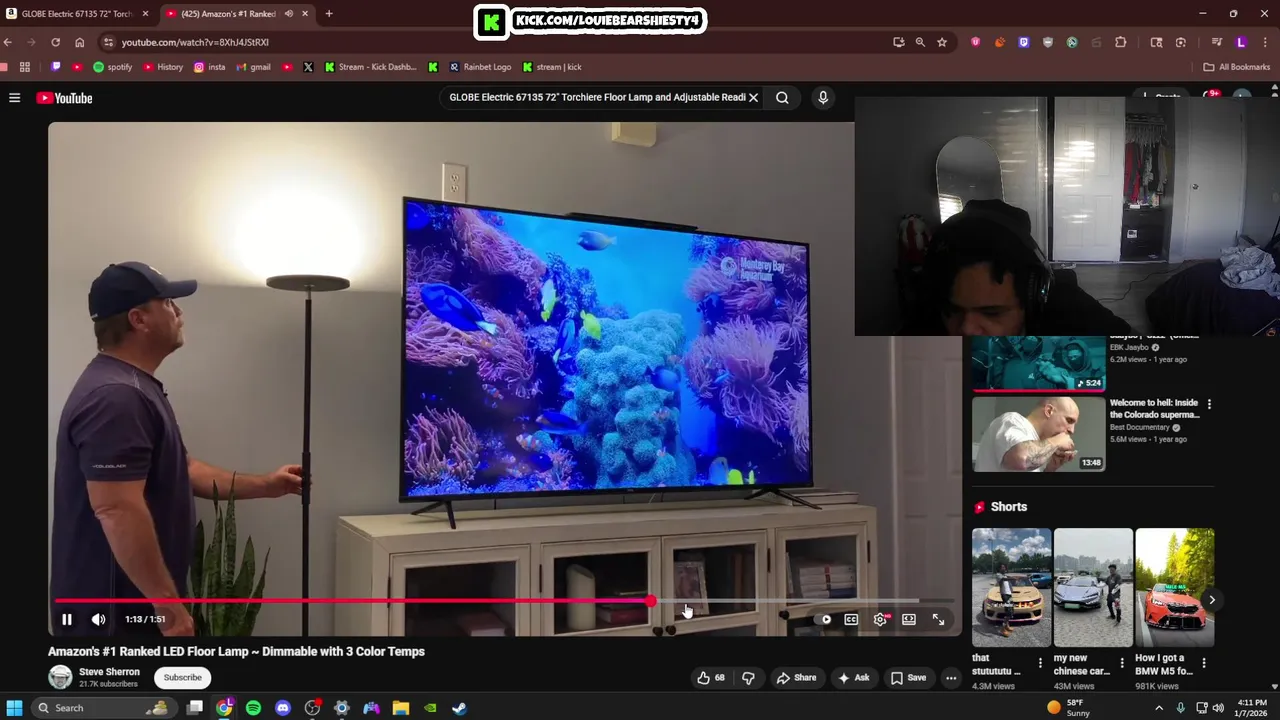Open the Windows Start menu
1280x720 pixels.
click(x=14, y=708)
